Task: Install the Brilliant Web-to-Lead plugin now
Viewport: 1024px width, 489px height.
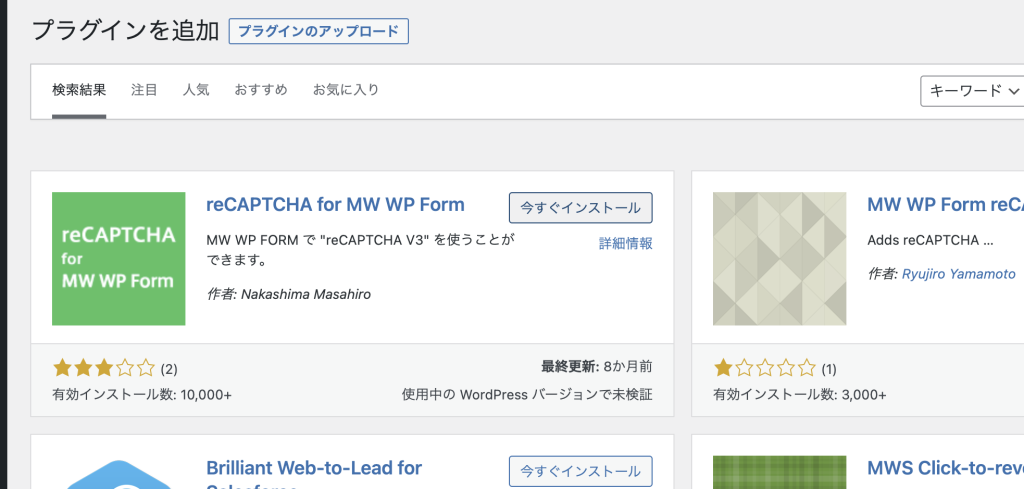Action: tap(581, 471)
